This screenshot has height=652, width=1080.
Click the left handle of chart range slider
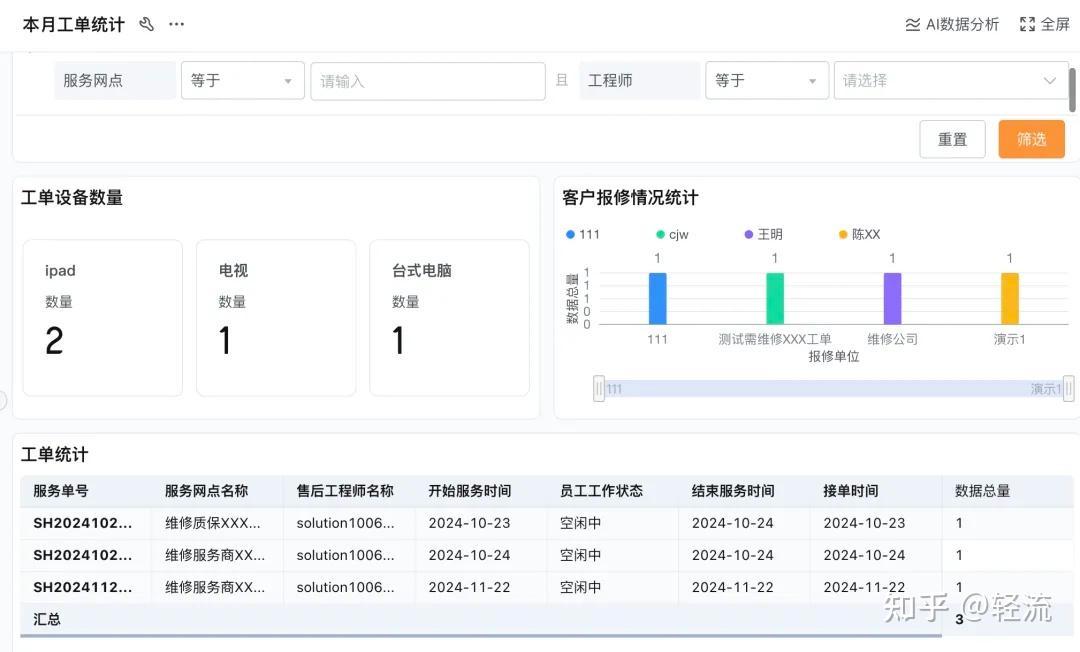(x=599, y=389)
